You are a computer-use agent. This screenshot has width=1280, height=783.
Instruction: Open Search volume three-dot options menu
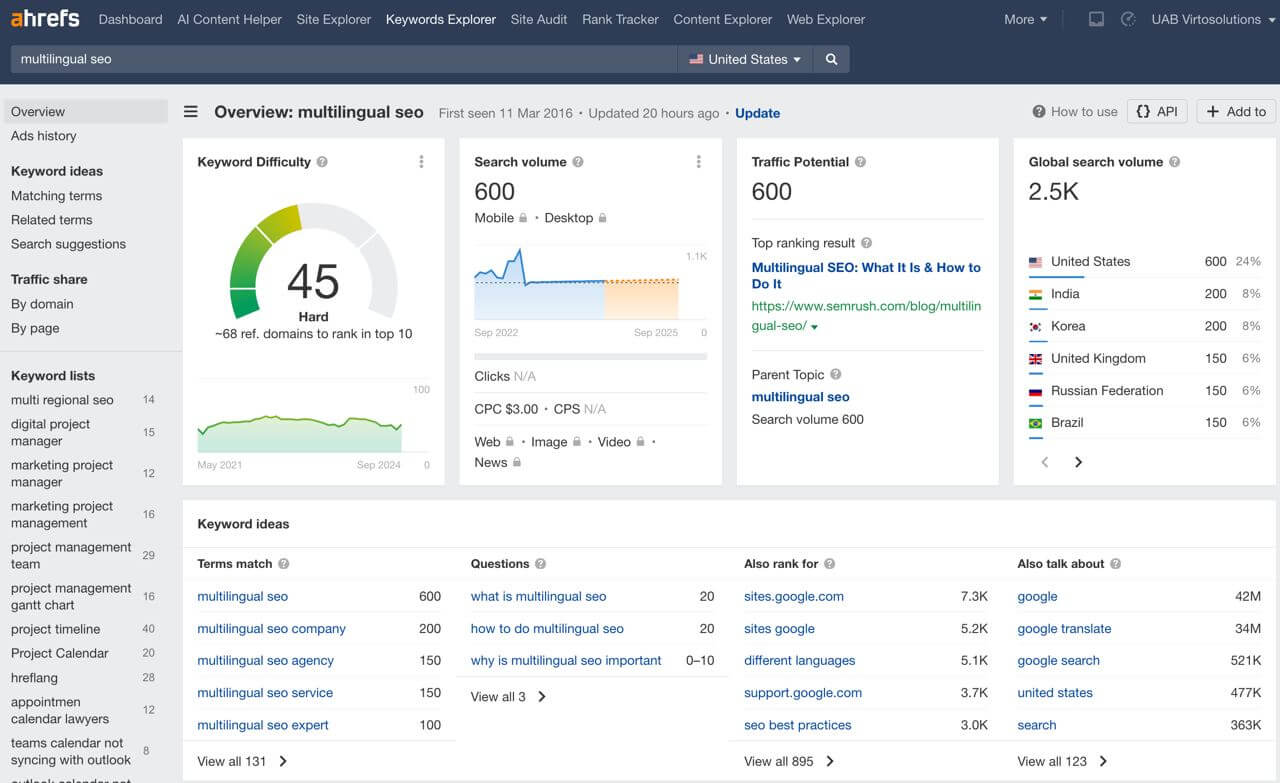(698, 162)
